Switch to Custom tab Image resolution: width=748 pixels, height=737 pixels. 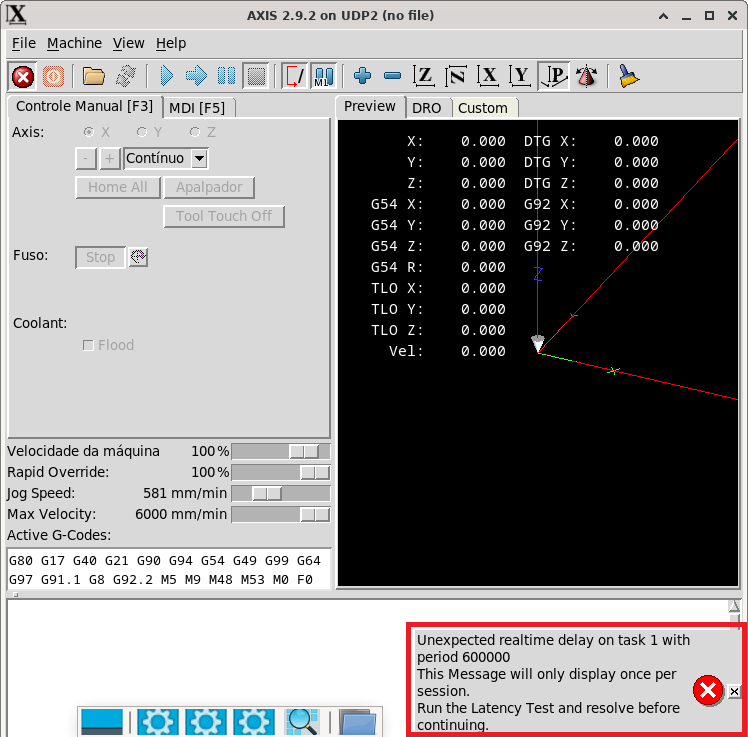483,108
